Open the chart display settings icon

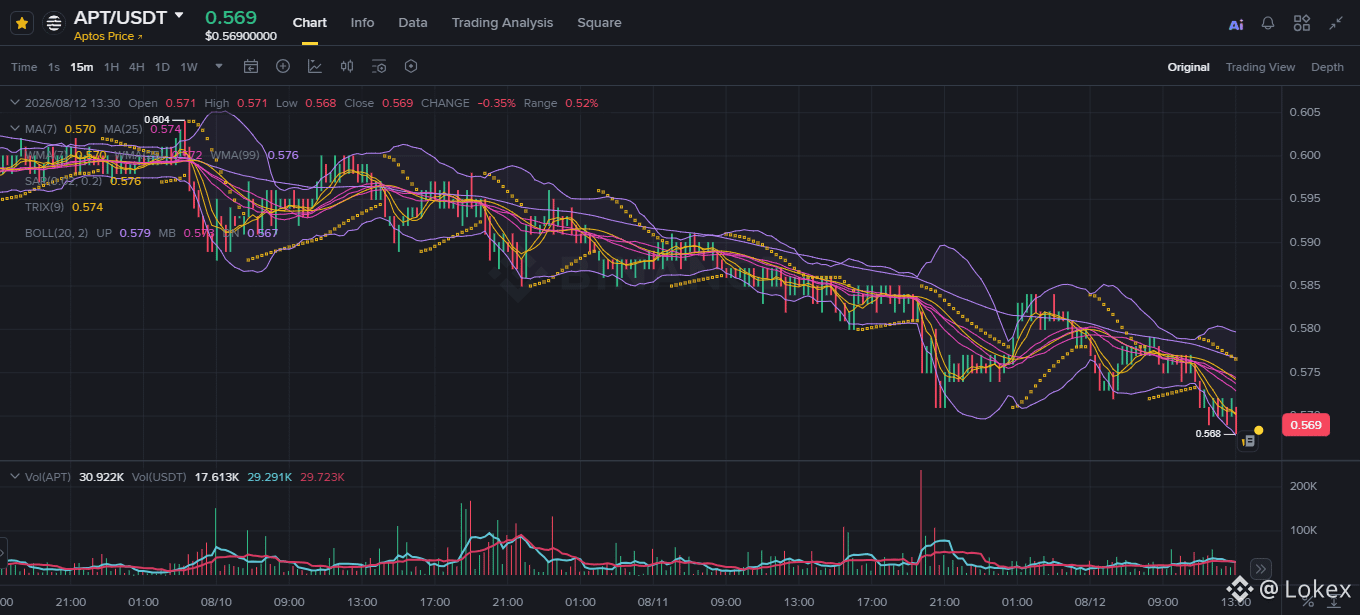[x=379, y=67]
